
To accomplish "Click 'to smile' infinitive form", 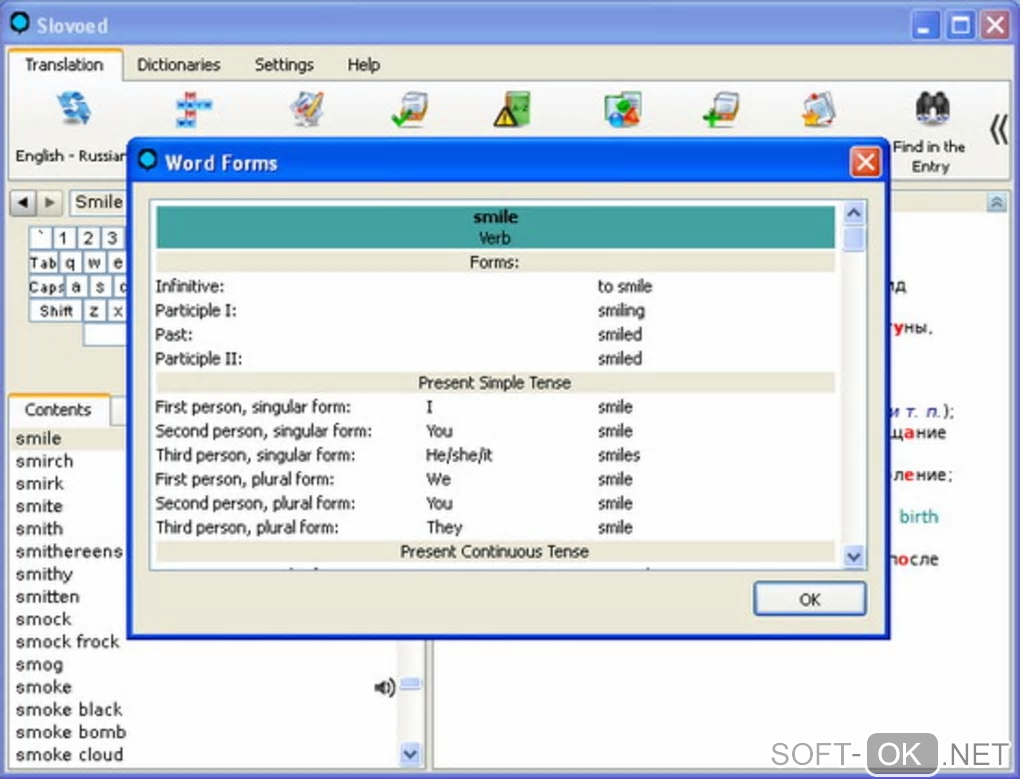I will [624, 286].
